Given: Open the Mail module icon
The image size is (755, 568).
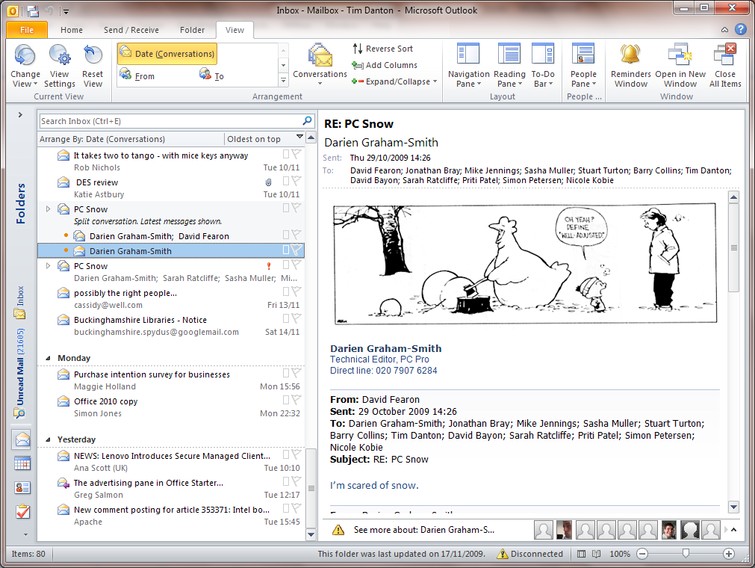Looking at the screenshot, I should coord(22,439).
